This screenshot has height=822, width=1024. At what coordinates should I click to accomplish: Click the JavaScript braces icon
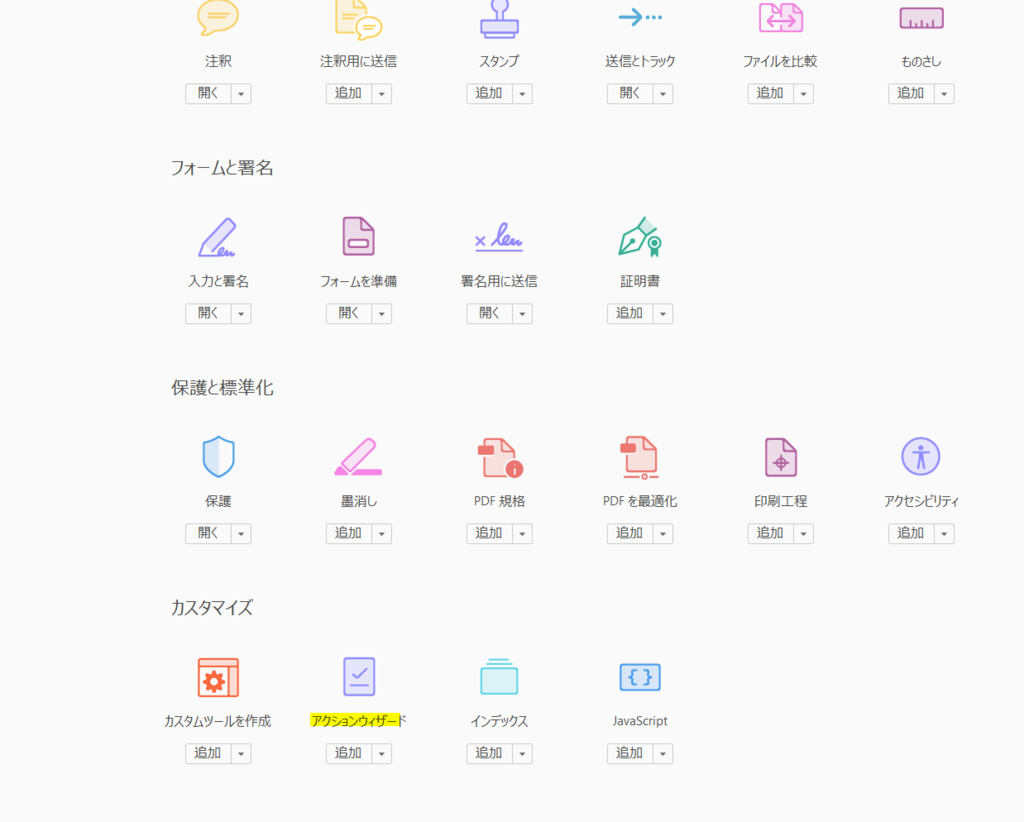tap(640, 677)
